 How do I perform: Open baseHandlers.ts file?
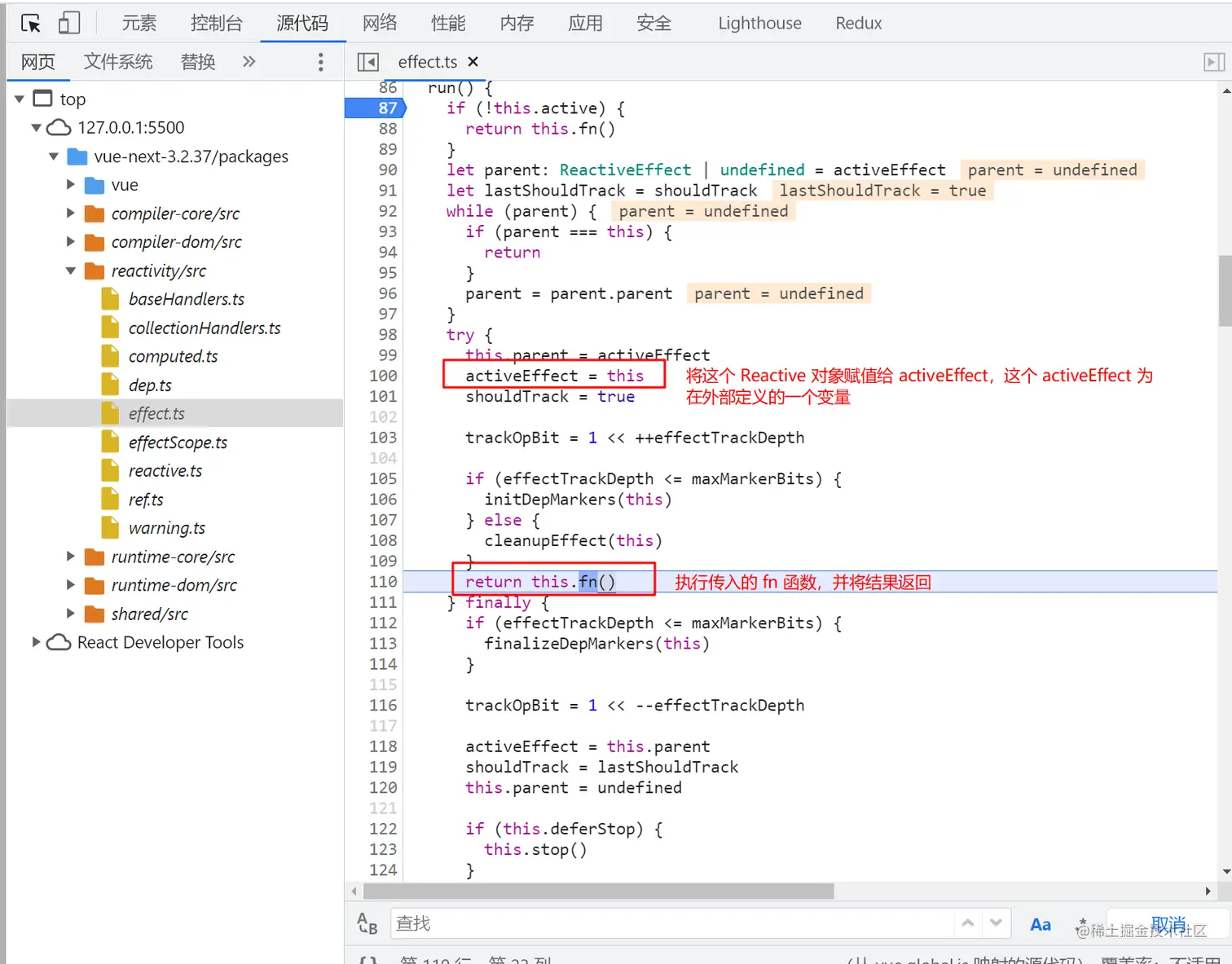coord(186,299)
